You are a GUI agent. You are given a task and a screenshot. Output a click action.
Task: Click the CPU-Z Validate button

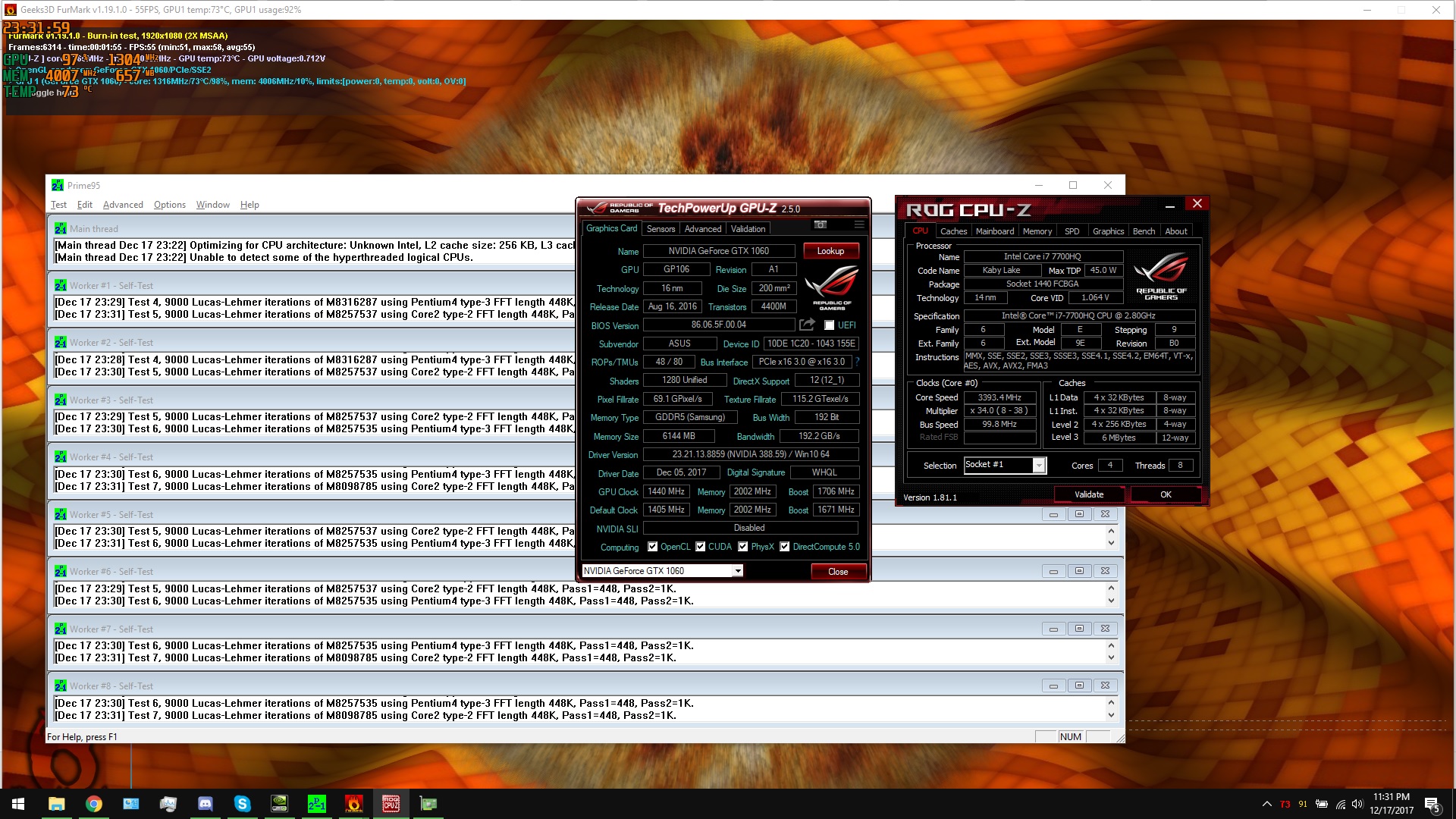(1089, 494)
